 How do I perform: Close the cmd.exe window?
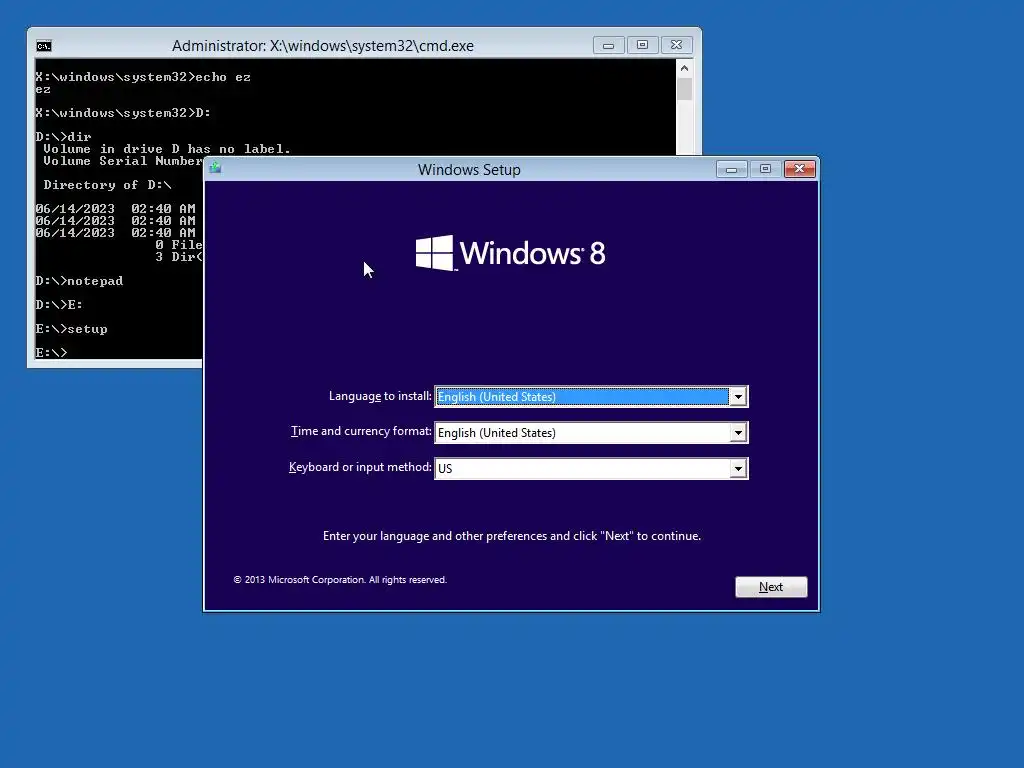pos(677,45)
